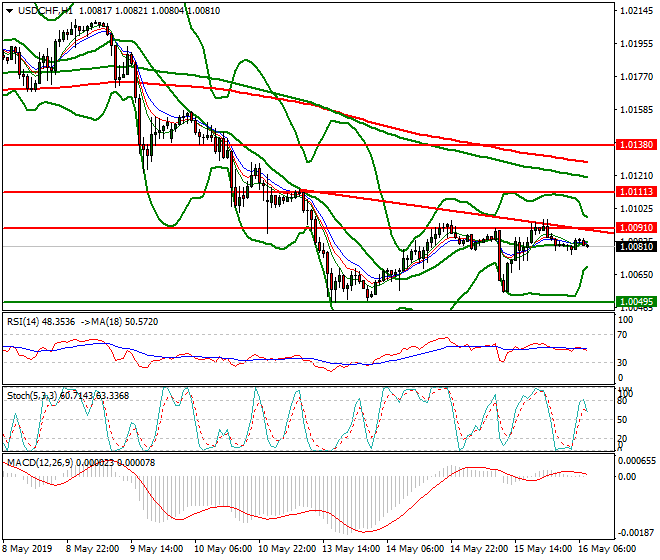Image resolution: width=660 pixels, height=560 pixels.
Task: Click the 1.01955 price scale value
Action: click(637, 44)
